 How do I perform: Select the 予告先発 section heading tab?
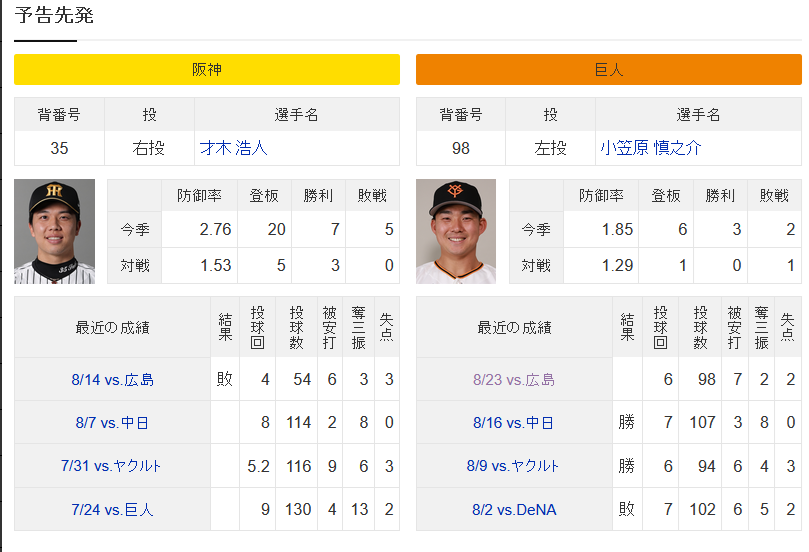[x=54, y=15]
